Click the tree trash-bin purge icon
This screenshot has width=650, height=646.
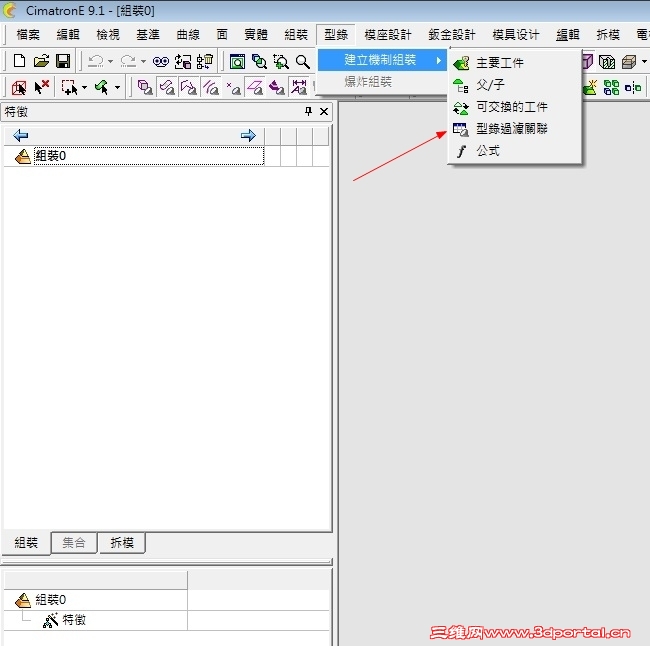click(x=205, y=62)
